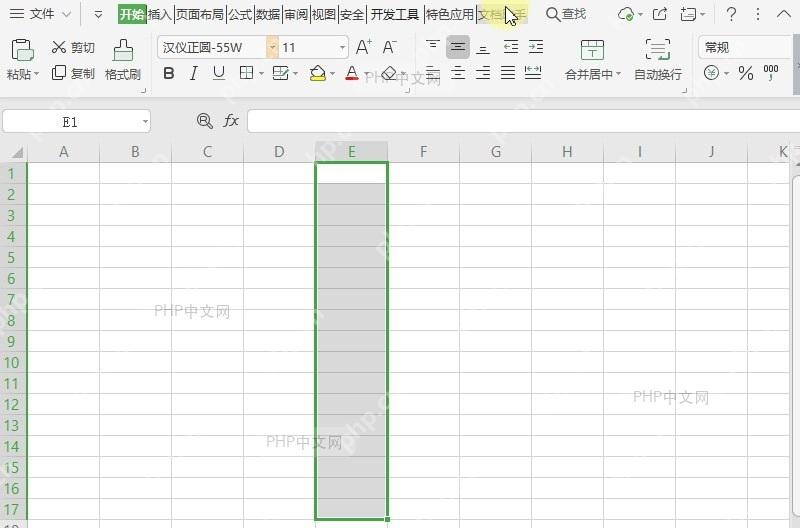Click the clear eraser icon
The image size is (800, 528).
[x=389, y=73]
